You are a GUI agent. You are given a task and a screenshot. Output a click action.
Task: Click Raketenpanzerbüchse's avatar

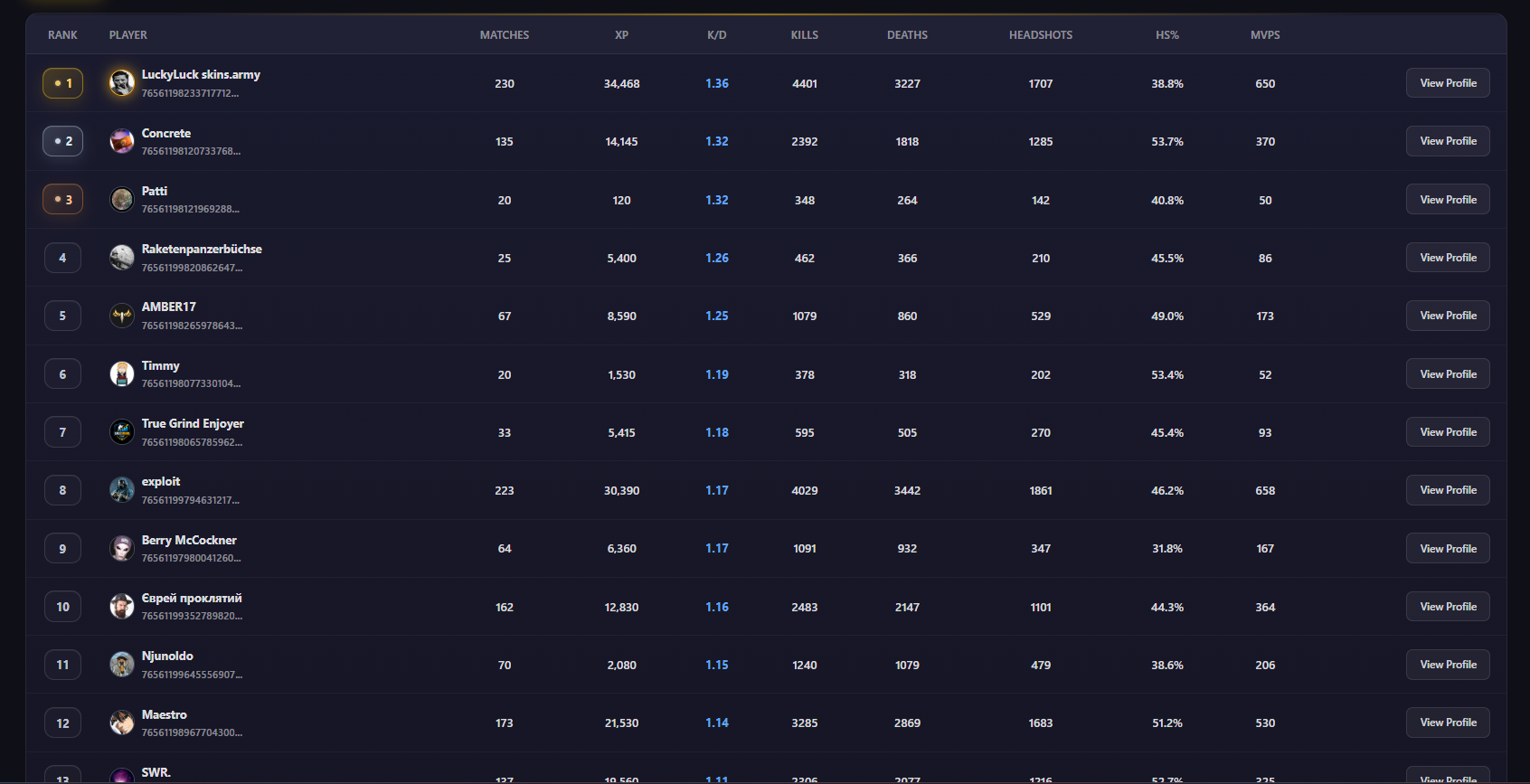click(122, 258)
